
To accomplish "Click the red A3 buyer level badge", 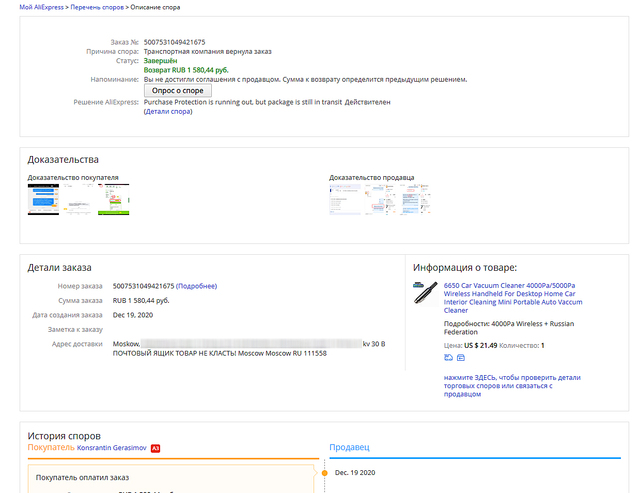I will [155, 448].
